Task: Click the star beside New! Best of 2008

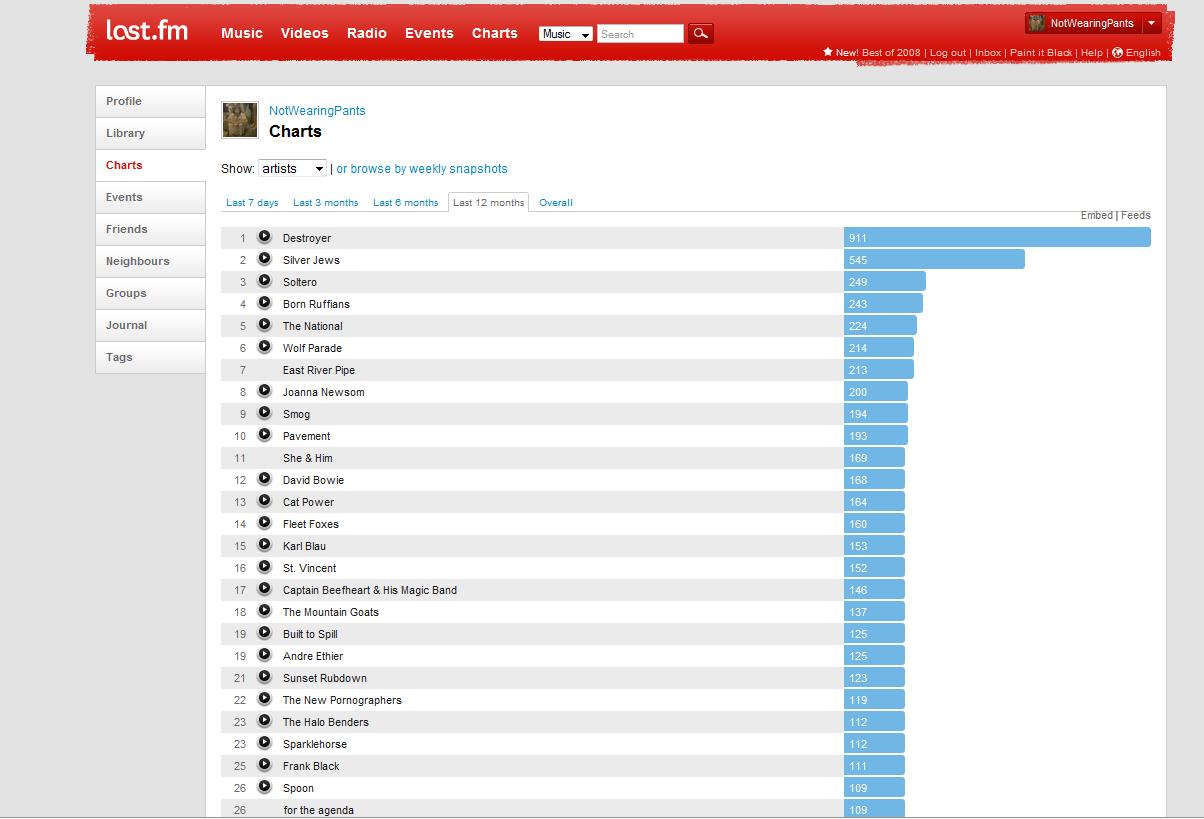Action: pos(827,52)
